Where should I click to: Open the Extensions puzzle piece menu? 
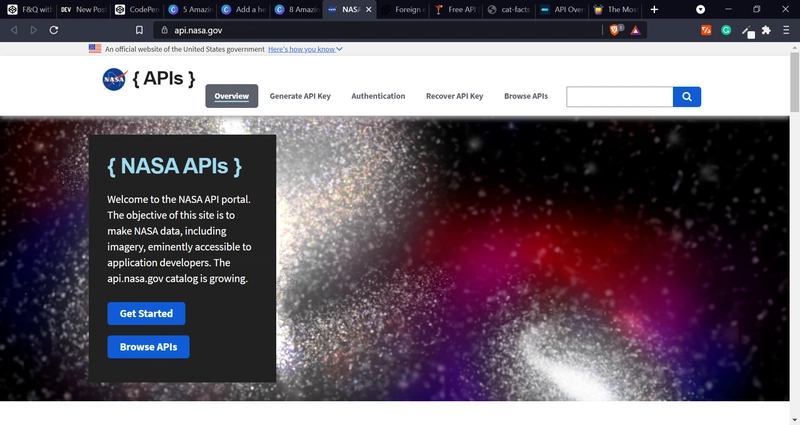pos(766,30)
